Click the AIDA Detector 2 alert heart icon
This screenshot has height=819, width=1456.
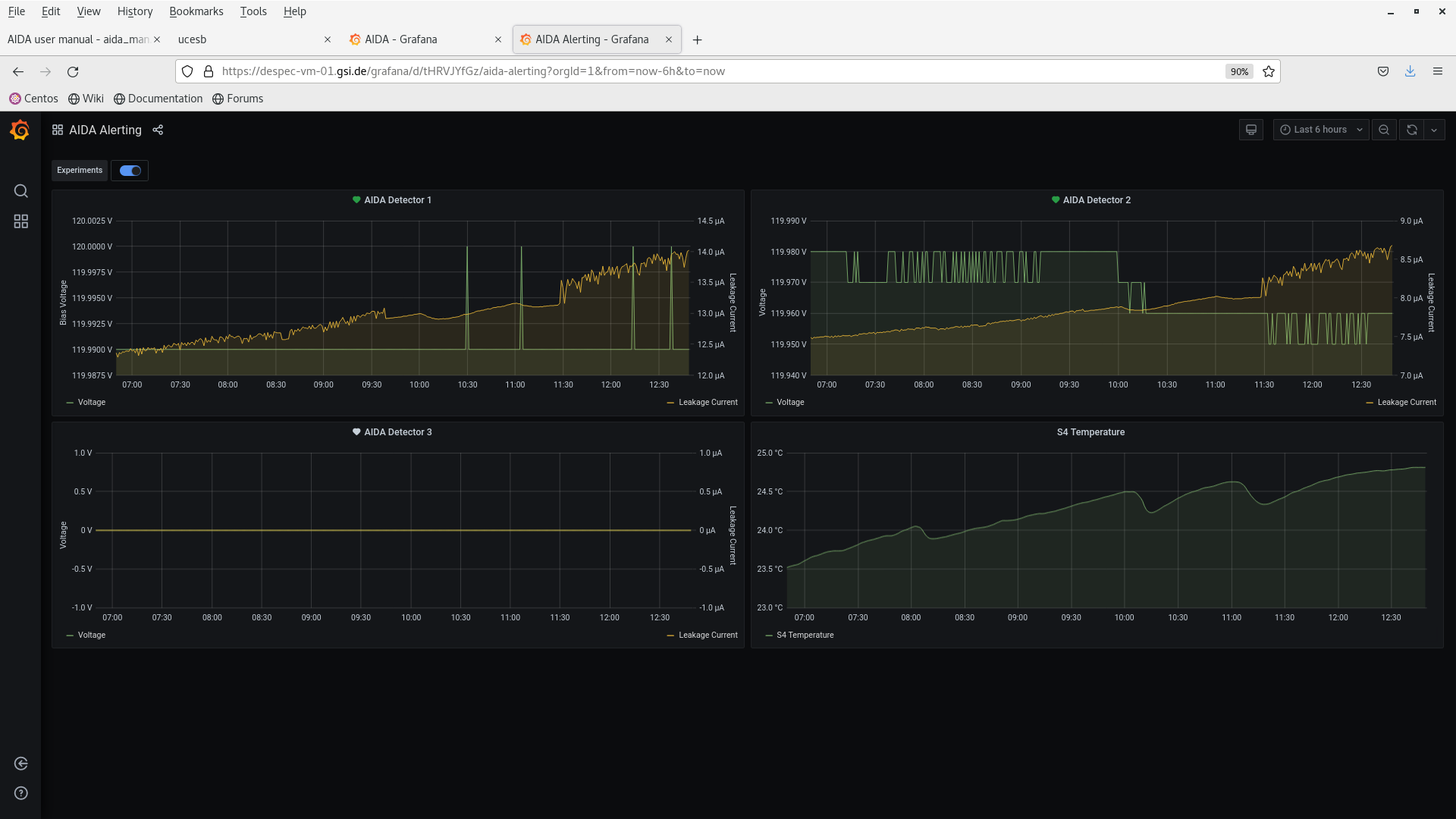tap(1056, 200)
